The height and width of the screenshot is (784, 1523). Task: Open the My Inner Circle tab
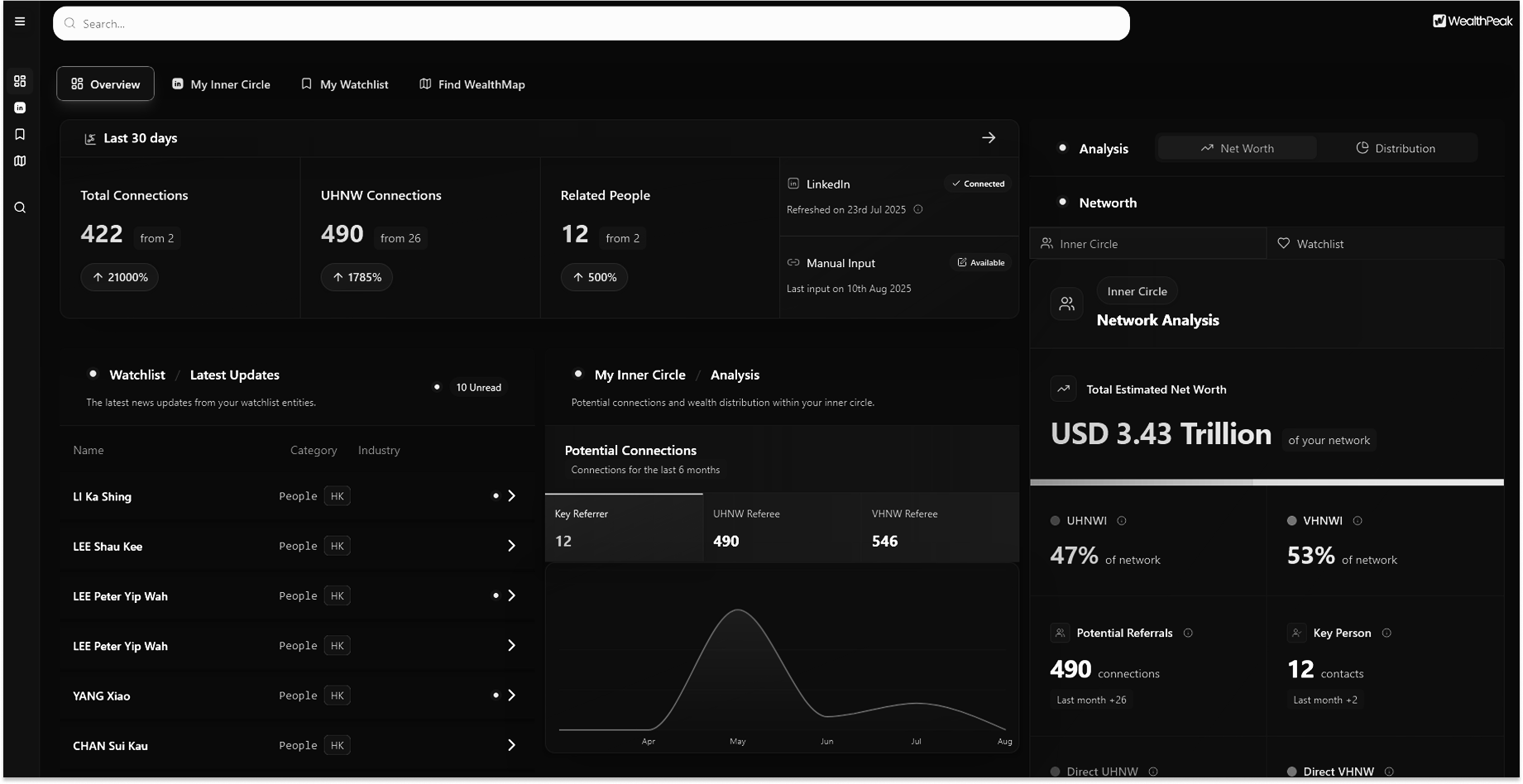pyautogui.click(x=221, y=84)
